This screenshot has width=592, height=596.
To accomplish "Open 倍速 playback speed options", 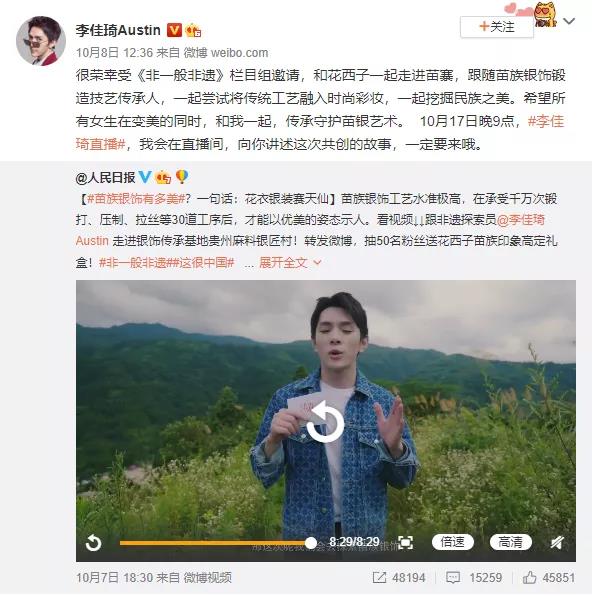I will pos(452,542).
